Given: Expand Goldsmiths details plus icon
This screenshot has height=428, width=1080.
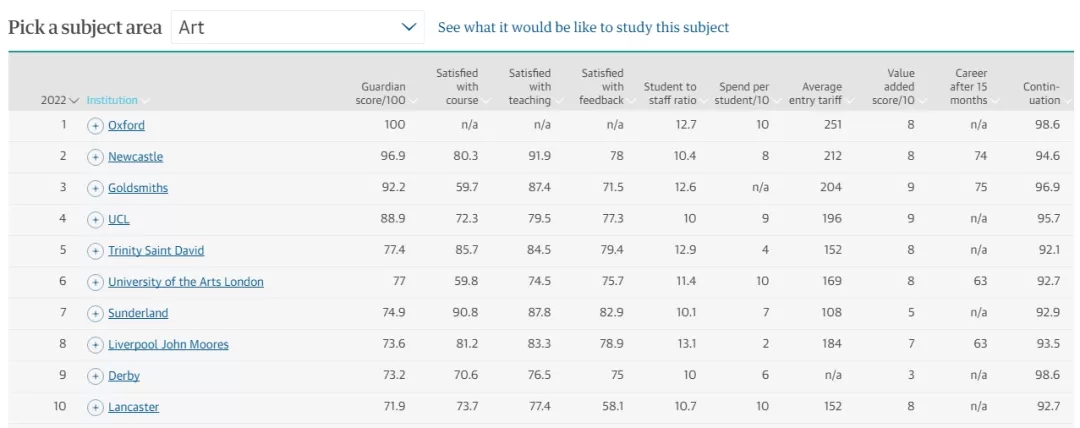Looking at the screenshot, I should (95, 188).
